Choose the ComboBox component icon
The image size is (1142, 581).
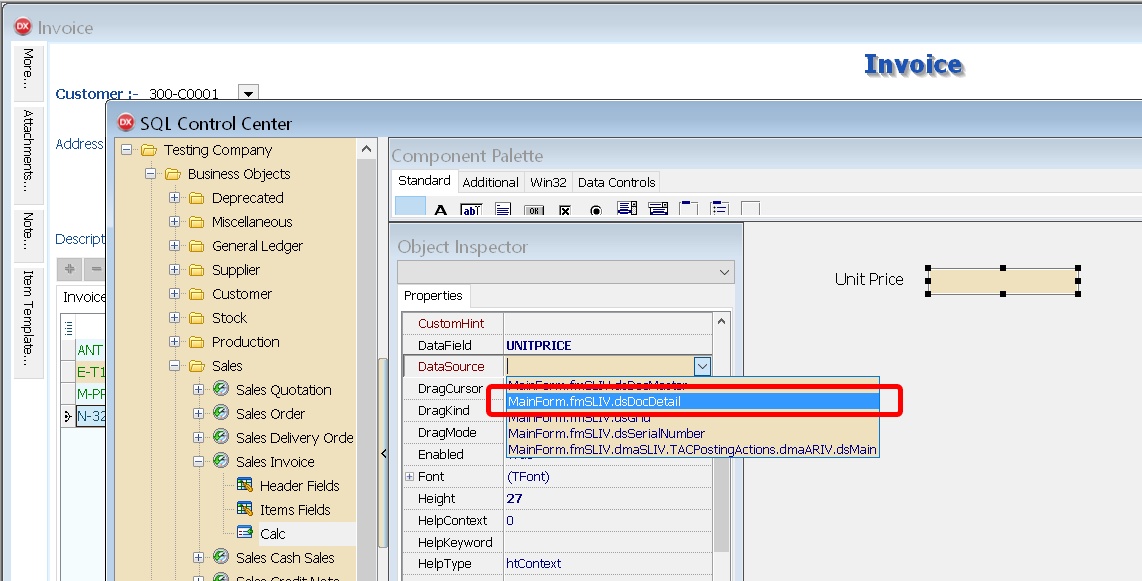(658, 209)
